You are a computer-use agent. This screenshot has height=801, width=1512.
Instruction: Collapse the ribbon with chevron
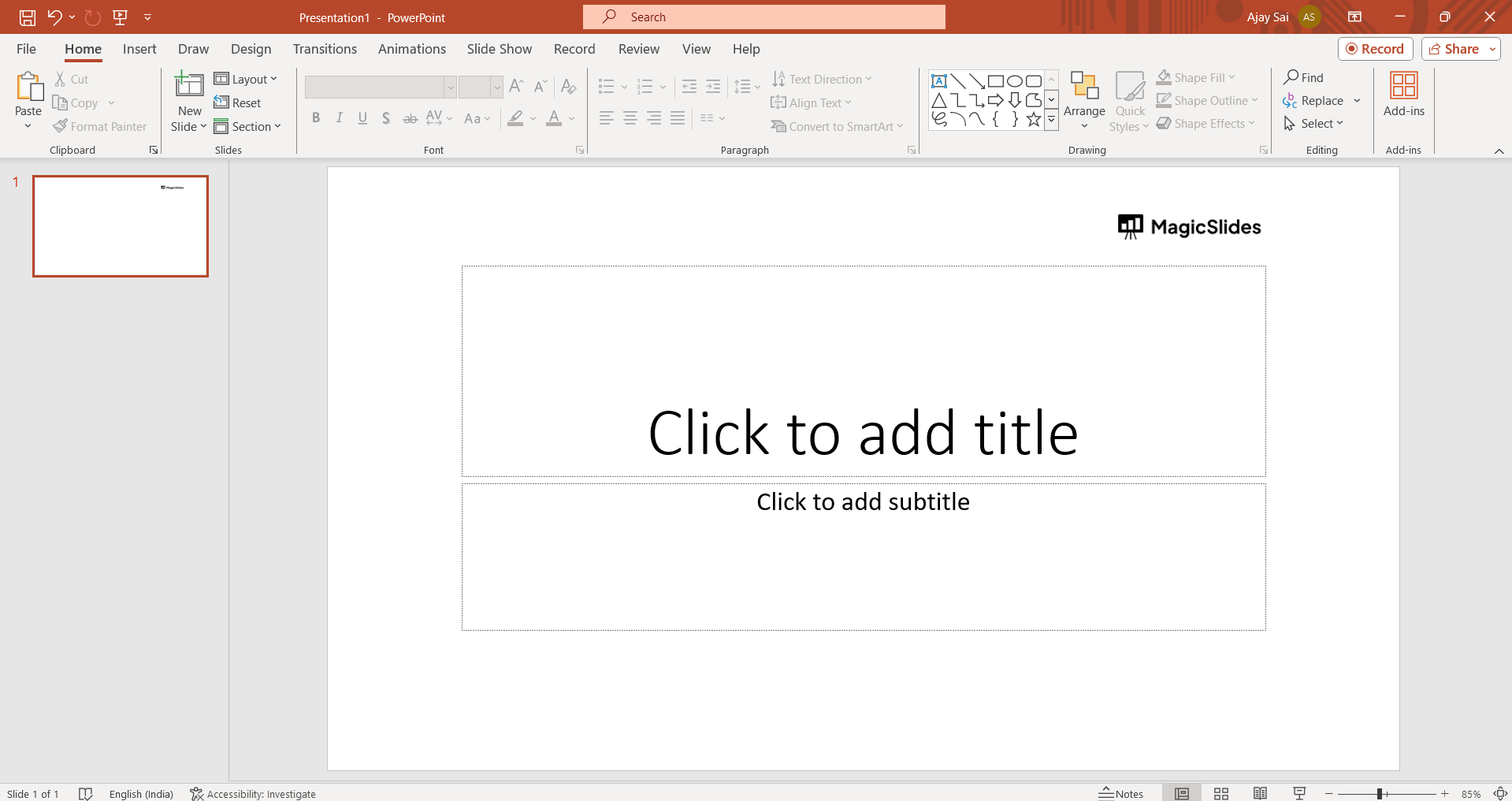coord(1499,151)
